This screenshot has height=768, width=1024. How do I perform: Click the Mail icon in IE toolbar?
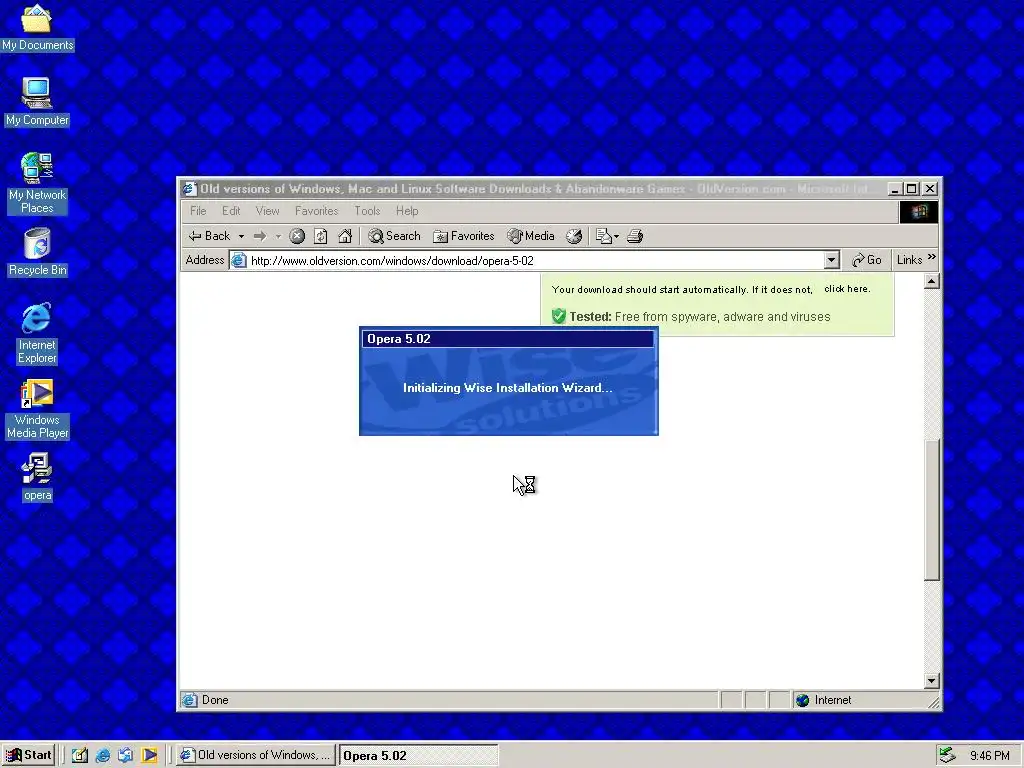pyautogui.click(x=607, y=236)
